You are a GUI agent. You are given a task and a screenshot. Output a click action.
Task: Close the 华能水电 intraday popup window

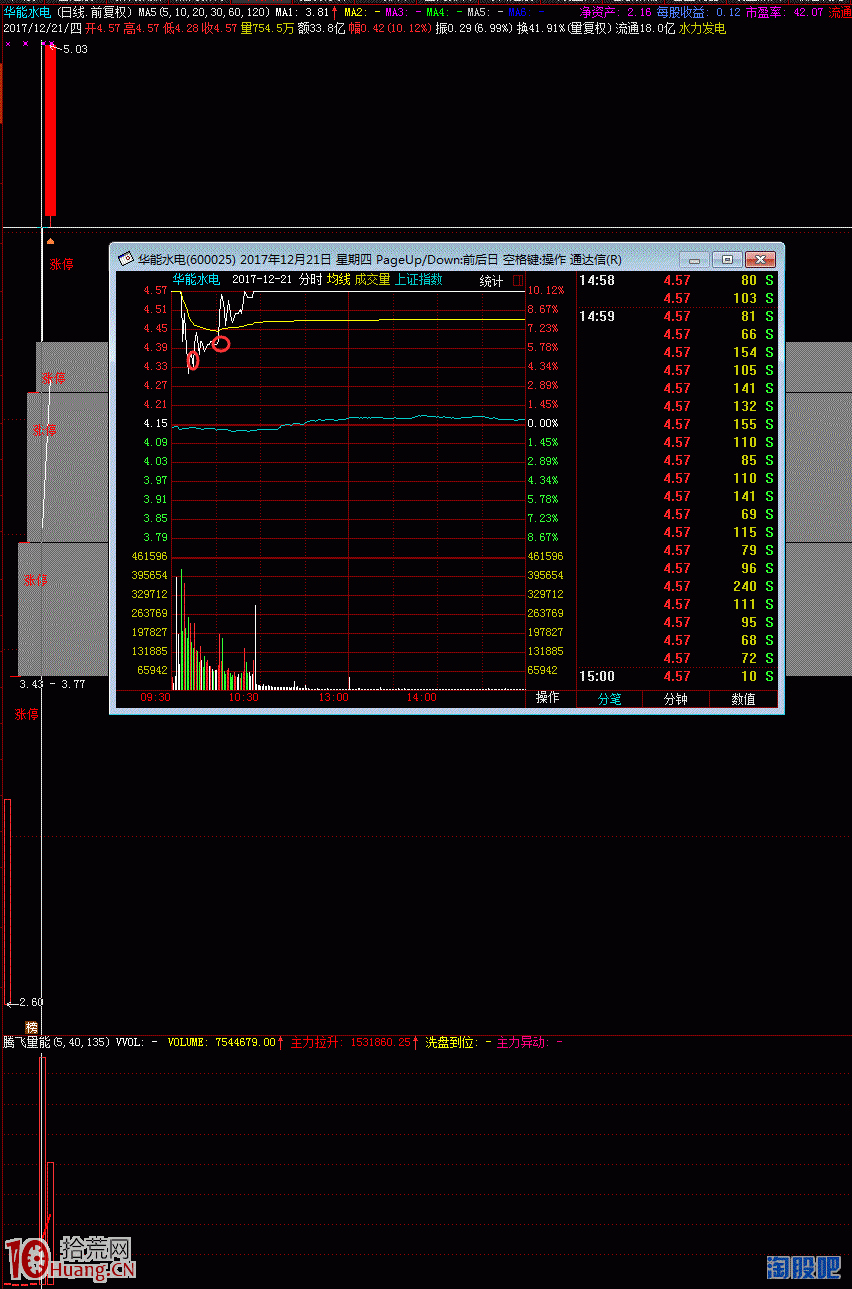pos(760,259)
